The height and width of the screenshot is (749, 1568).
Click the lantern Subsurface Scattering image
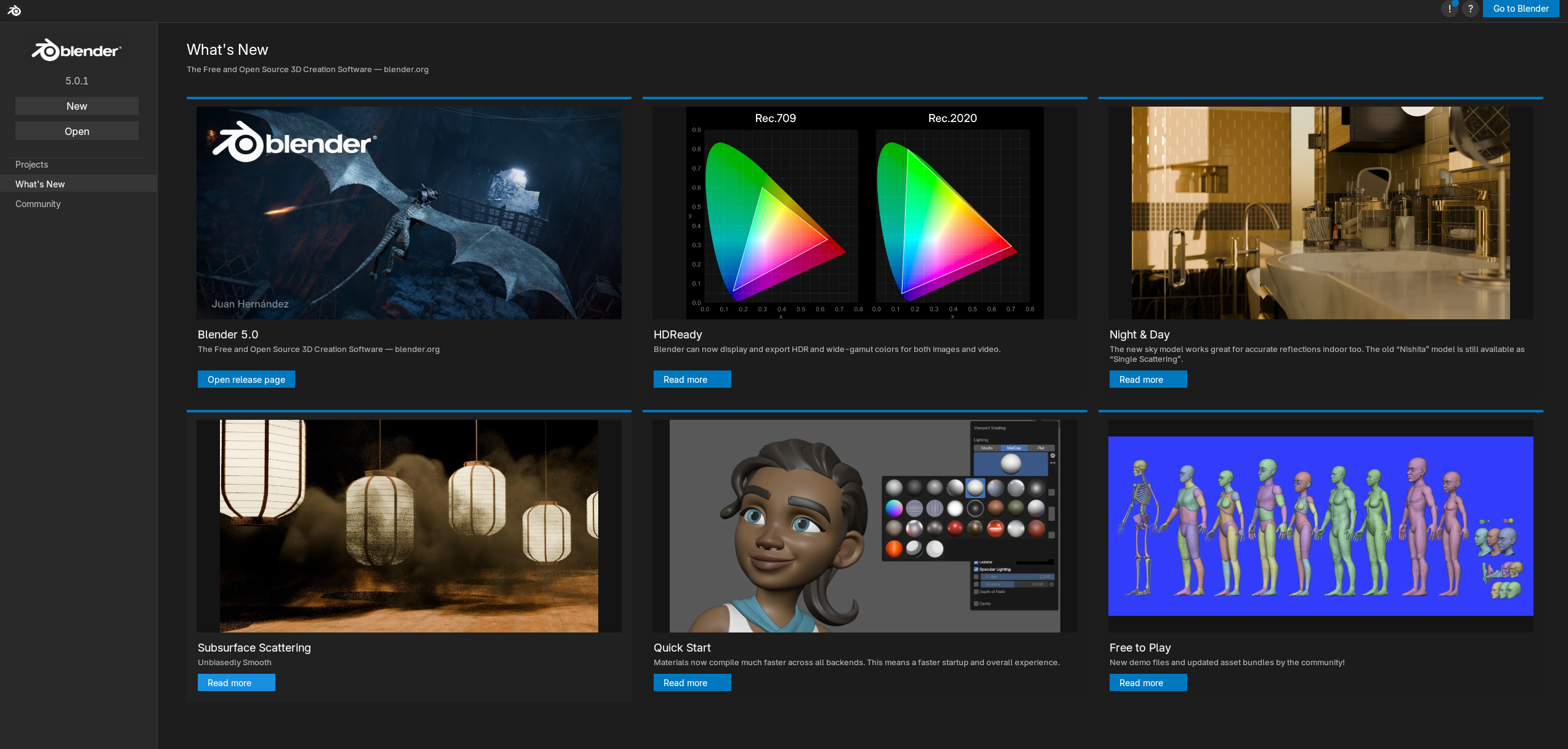tap(408, 526)
